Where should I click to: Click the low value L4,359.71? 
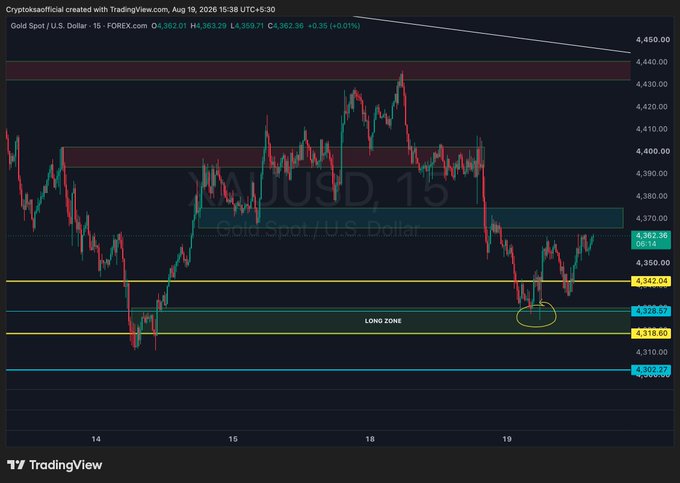point(247,26)
